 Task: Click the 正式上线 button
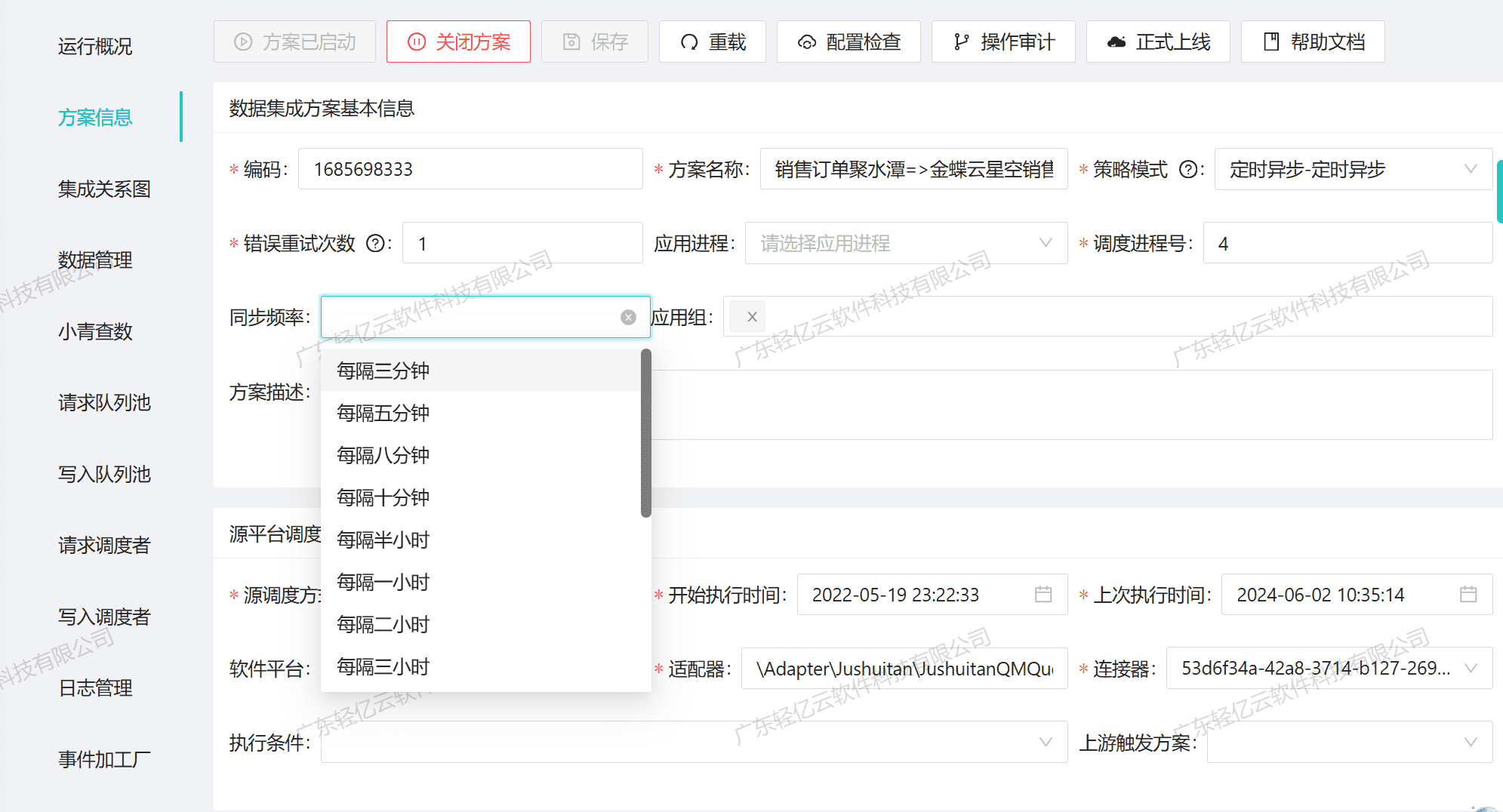pyautogui.click(x=1158, y=42)
